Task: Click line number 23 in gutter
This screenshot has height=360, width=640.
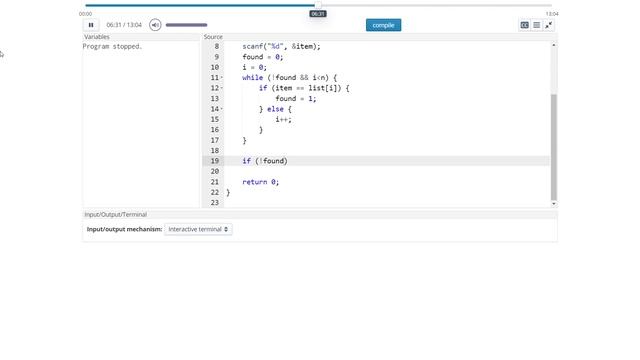Action: pos(215,202)
